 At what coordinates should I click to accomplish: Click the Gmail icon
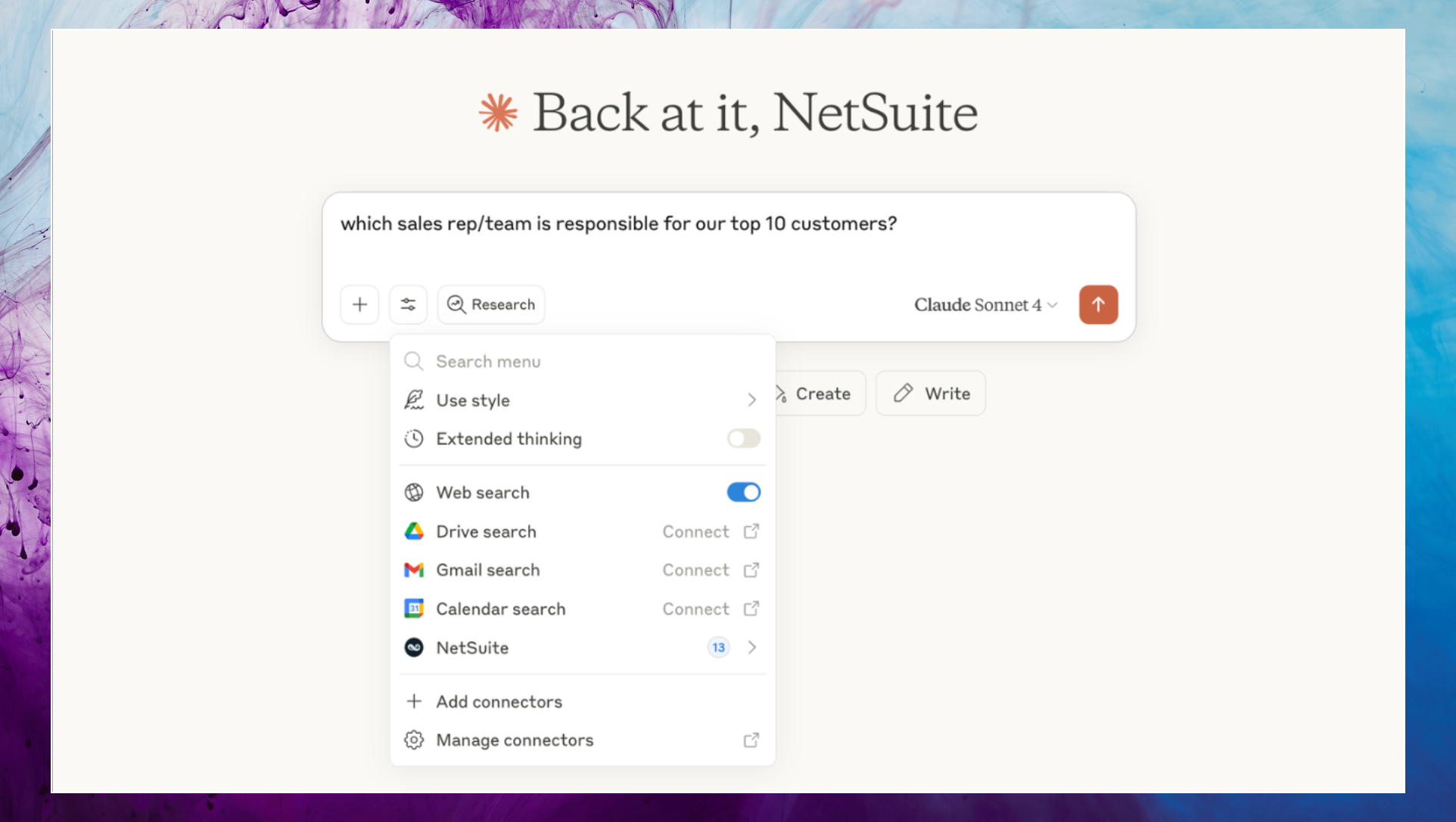point(413,570)
